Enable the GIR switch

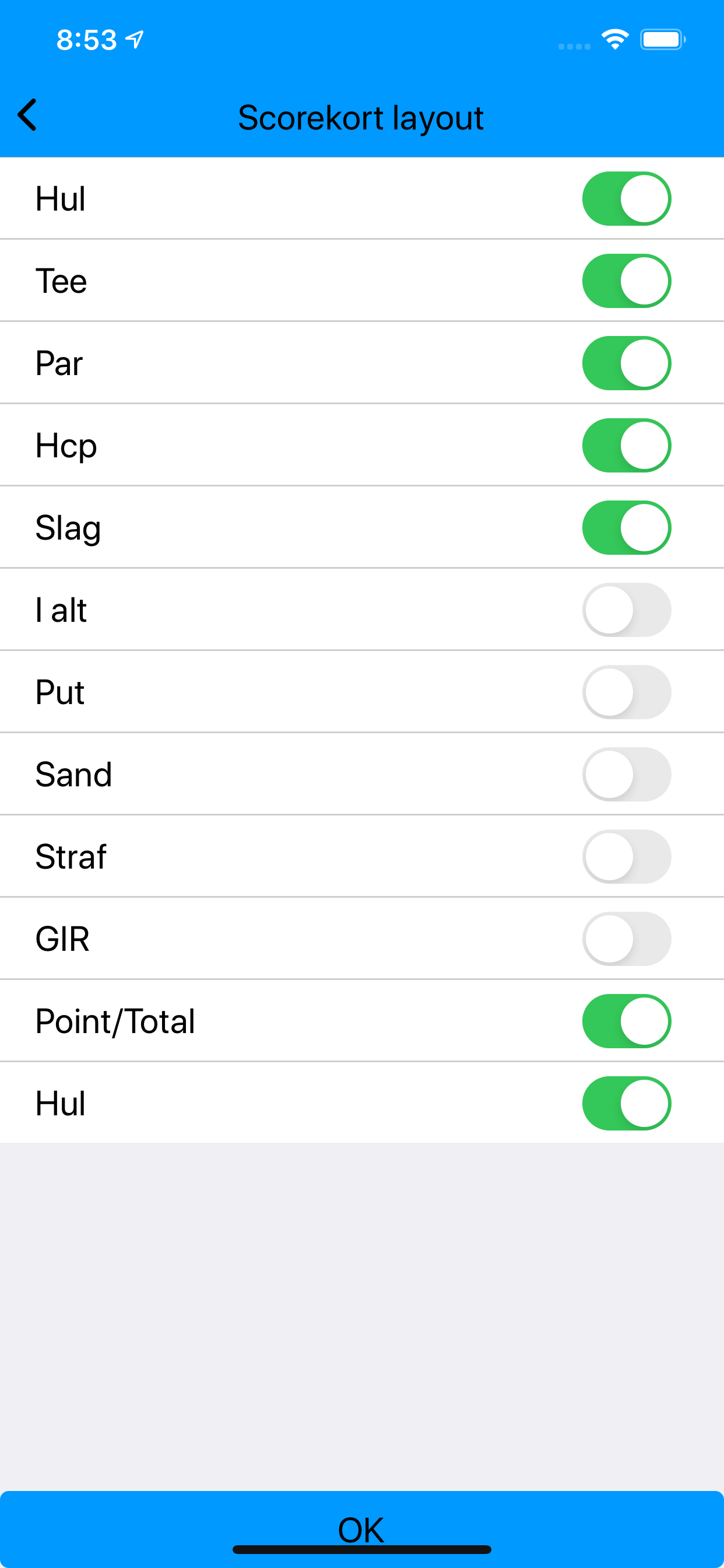click(x=627, y=938)
